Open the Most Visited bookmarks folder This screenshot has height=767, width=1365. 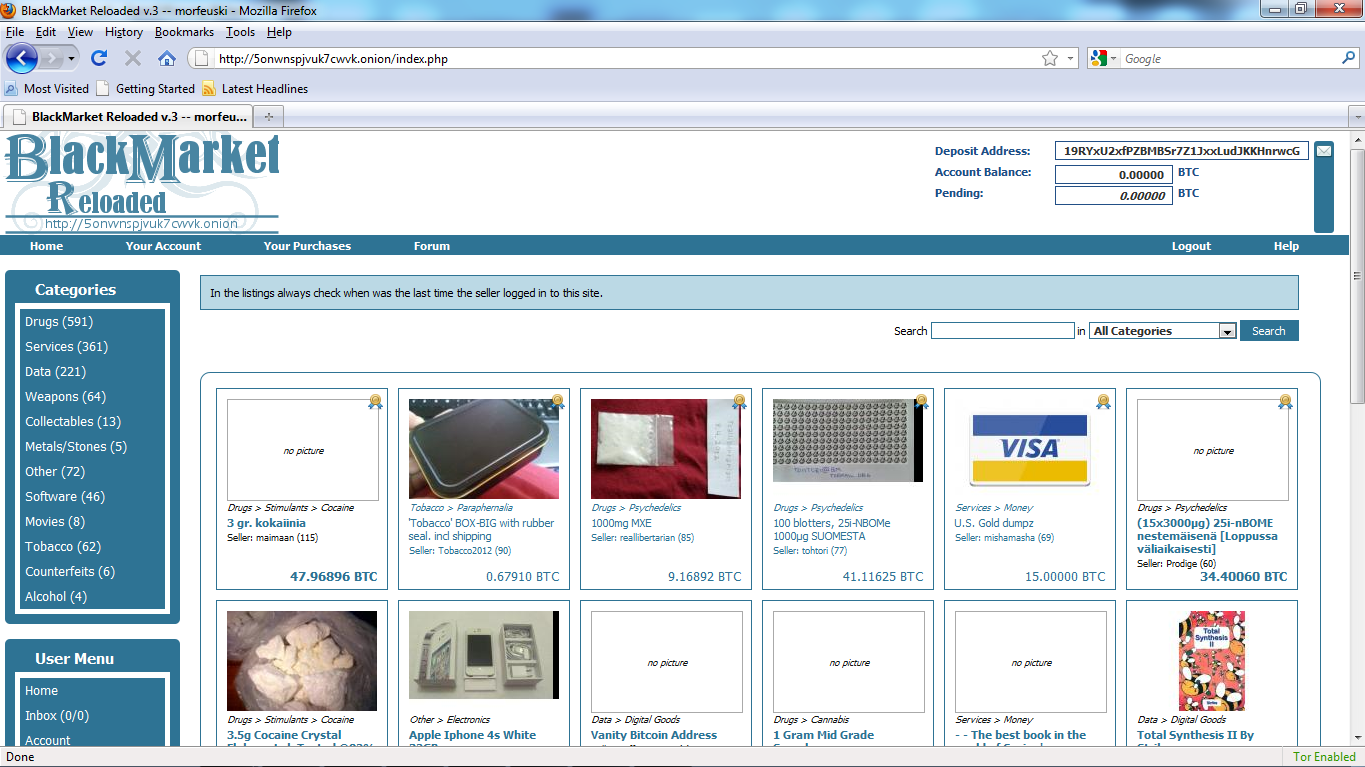pyautogui.click(x=47, y=89)
